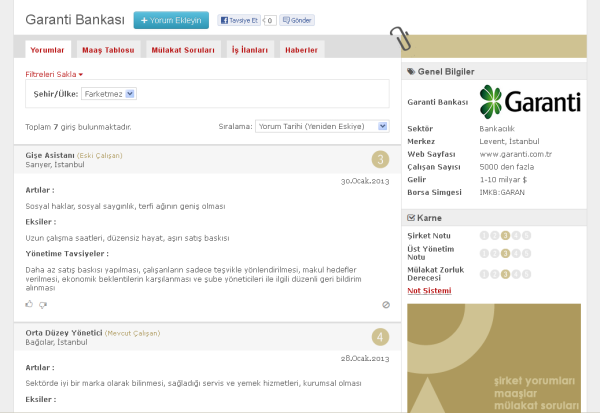
Task: Open the Yorumlar tab
Action: click(x=47, y=50)
